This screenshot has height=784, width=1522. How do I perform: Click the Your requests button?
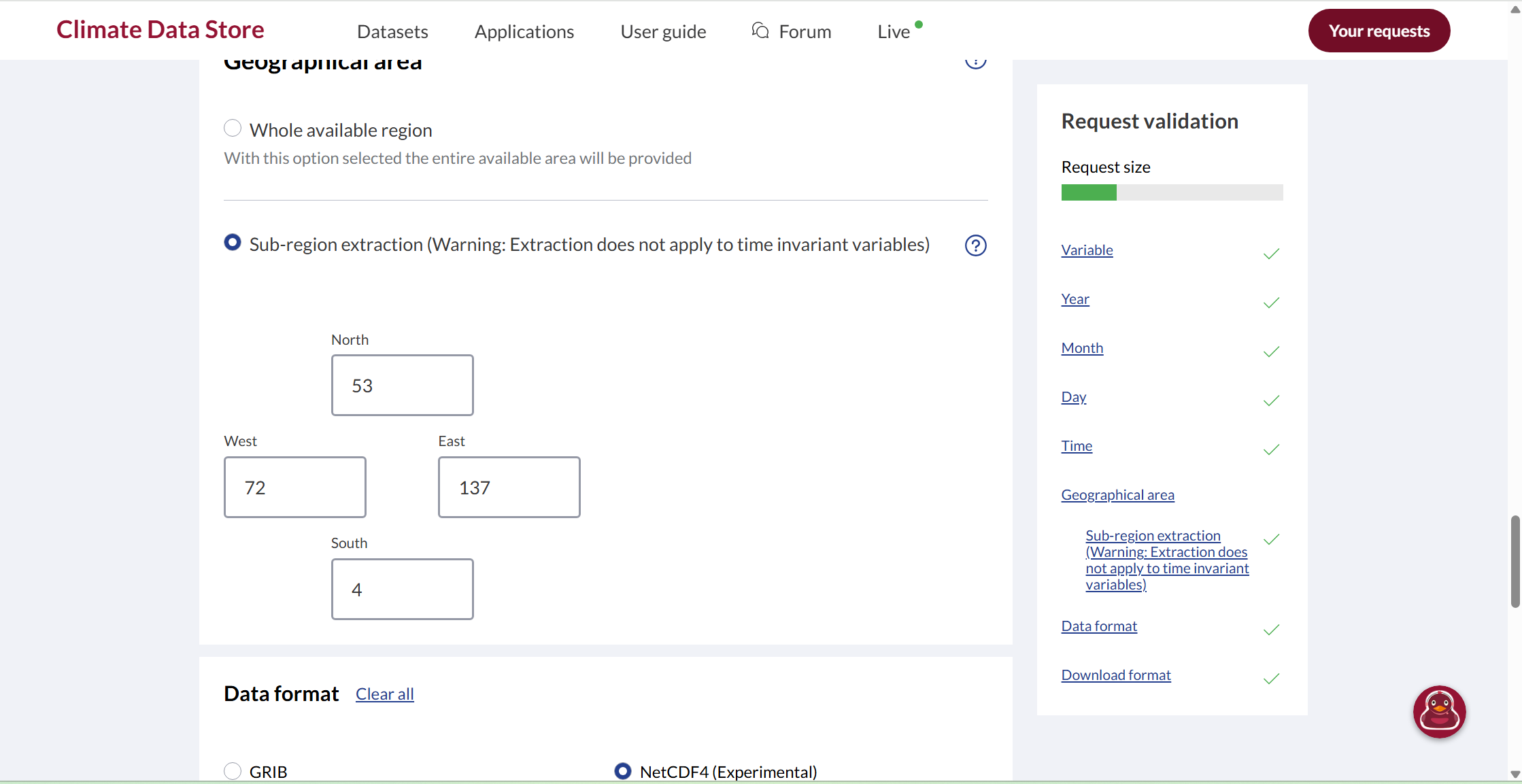coord(1379,31)
